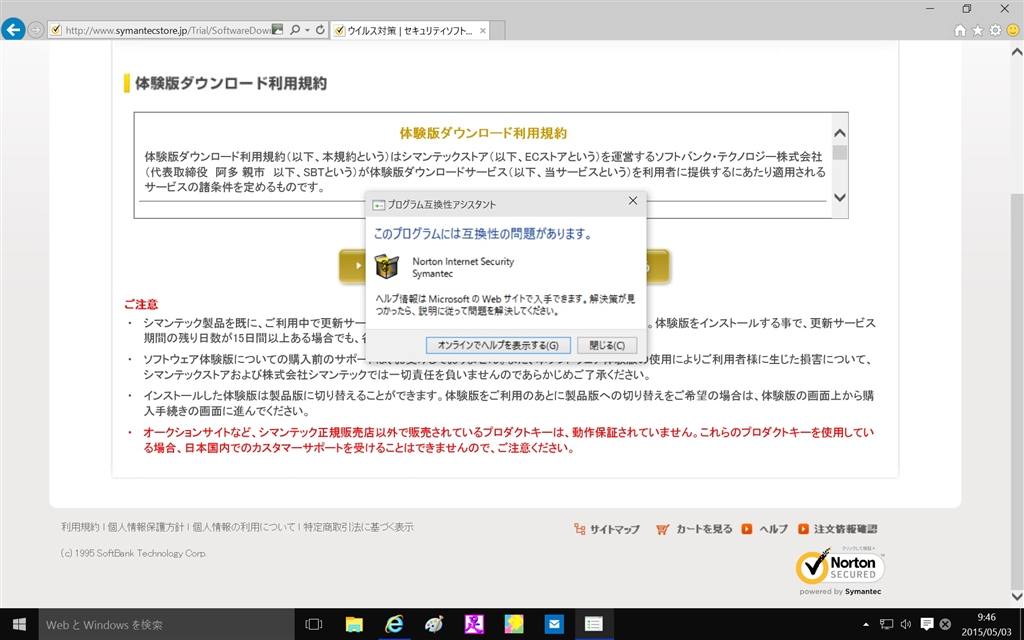Screen dimensions: 1024x640
Task: Open browser tools gear icon
Action: [995, 30]
